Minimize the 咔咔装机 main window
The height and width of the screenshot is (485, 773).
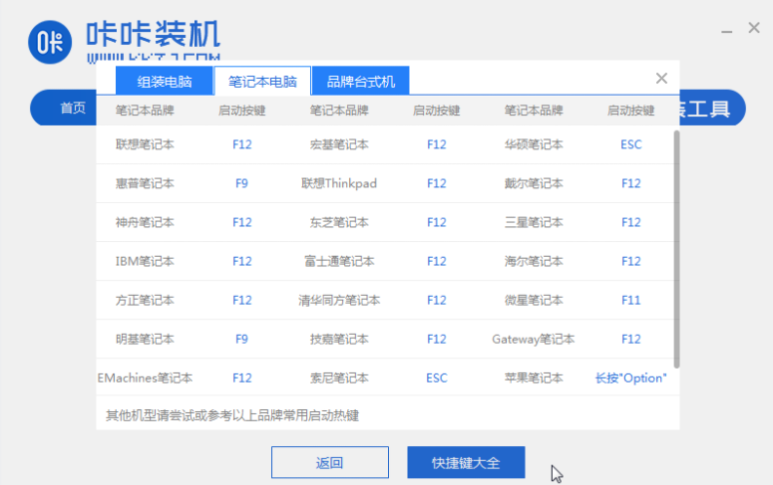[727, 31]
